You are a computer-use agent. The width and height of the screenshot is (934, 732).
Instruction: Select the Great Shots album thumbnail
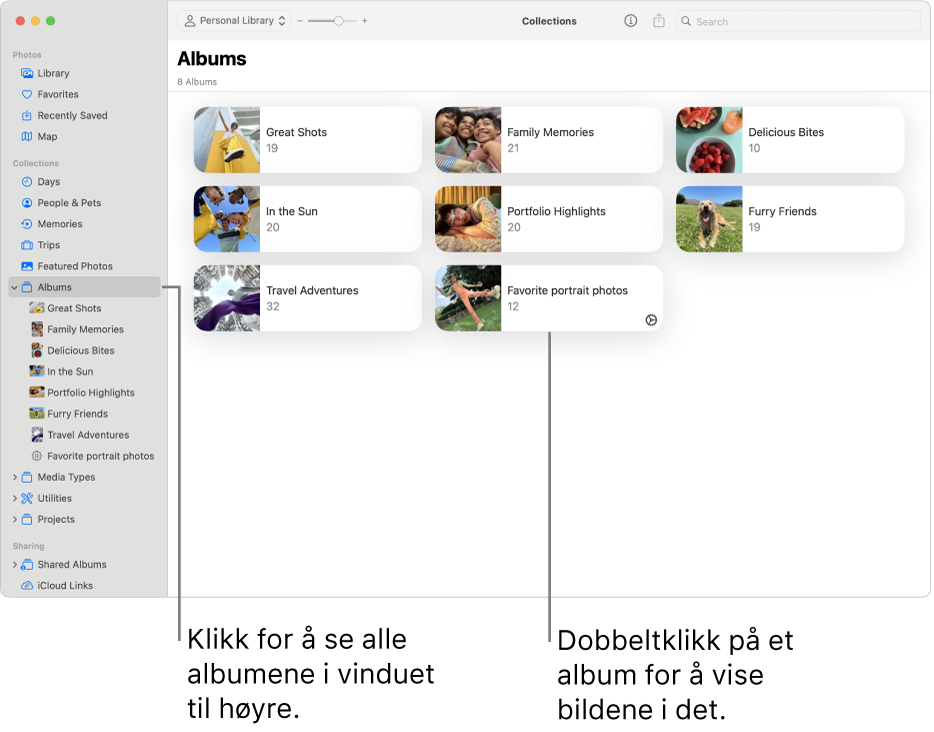coord(227,140)
